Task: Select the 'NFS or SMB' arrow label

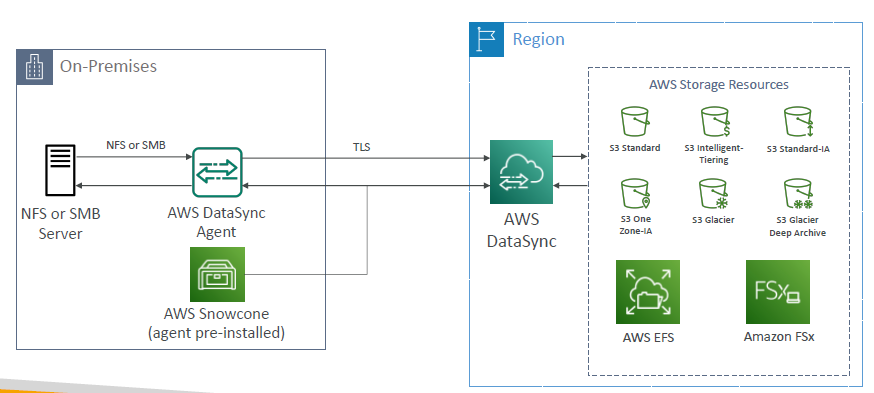Action: [x=136, y=145]
